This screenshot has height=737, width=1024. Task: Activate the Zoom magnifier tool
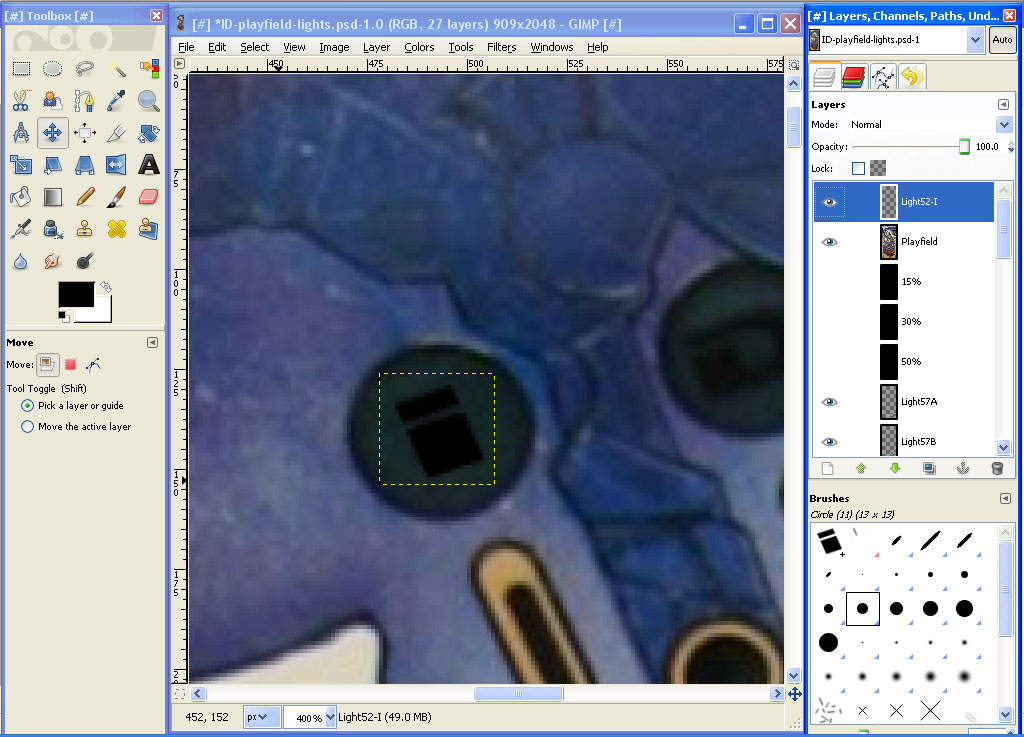[149, 100]
